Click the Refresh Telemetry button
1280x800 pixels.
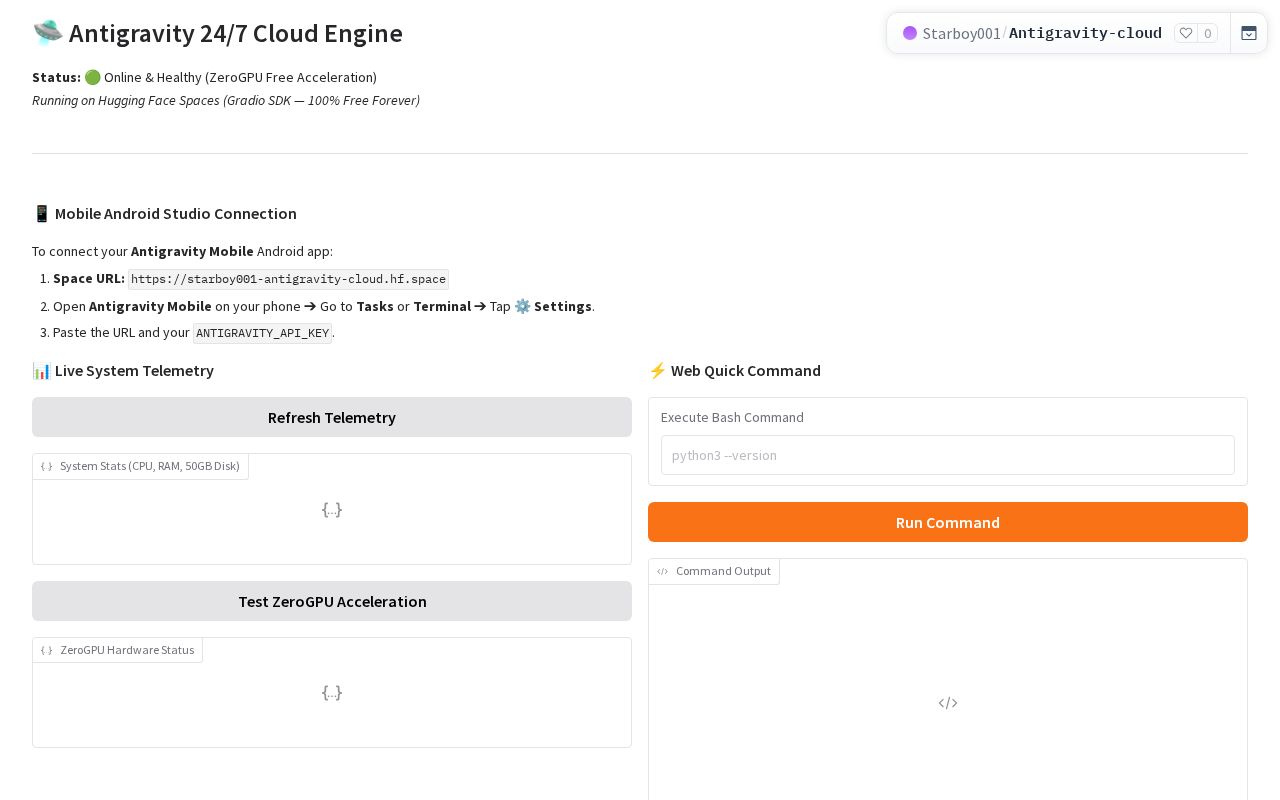coord(332,417)
